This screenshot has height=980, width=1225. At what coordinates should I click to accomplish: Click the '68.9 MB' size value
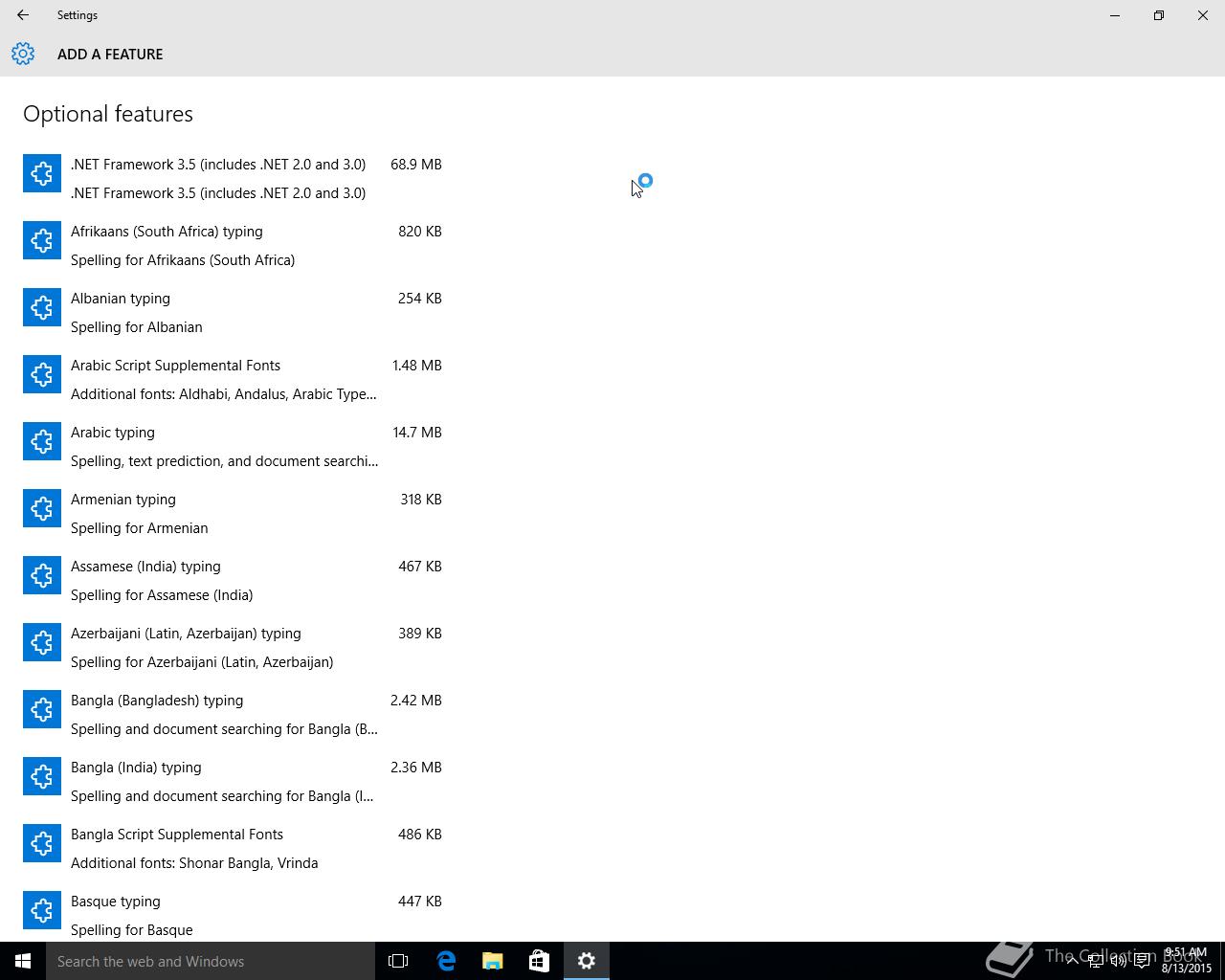coord(416,165)
